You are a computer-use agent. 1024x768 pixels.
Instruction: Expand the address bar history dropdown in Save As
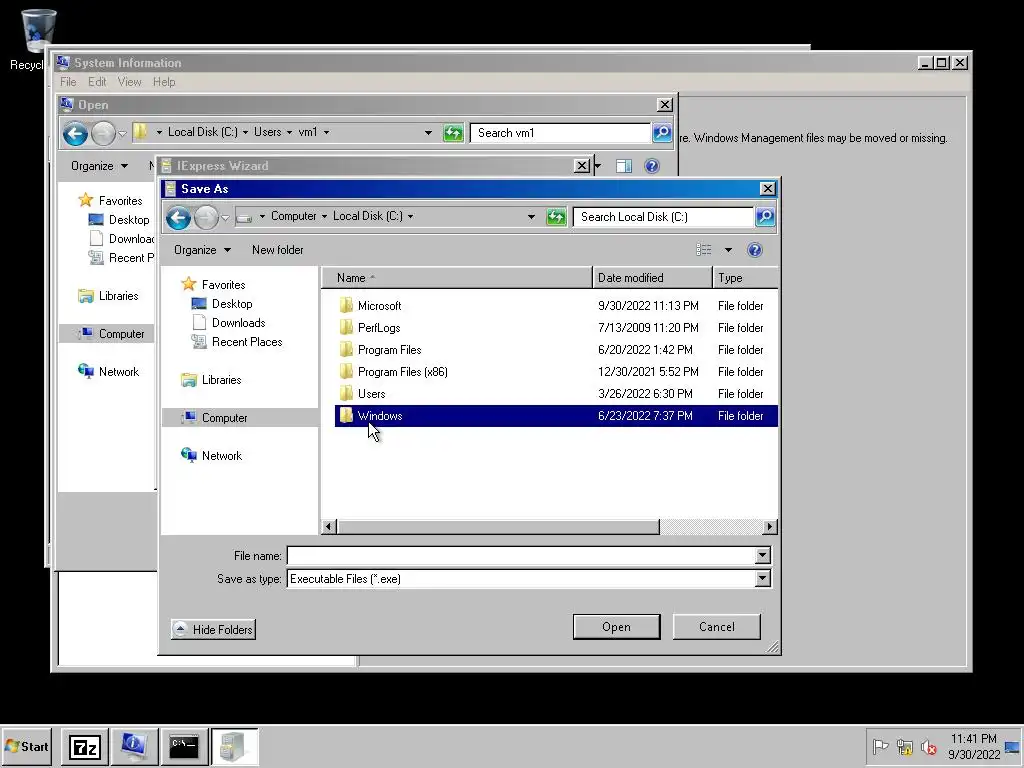(x=531, y=217)
